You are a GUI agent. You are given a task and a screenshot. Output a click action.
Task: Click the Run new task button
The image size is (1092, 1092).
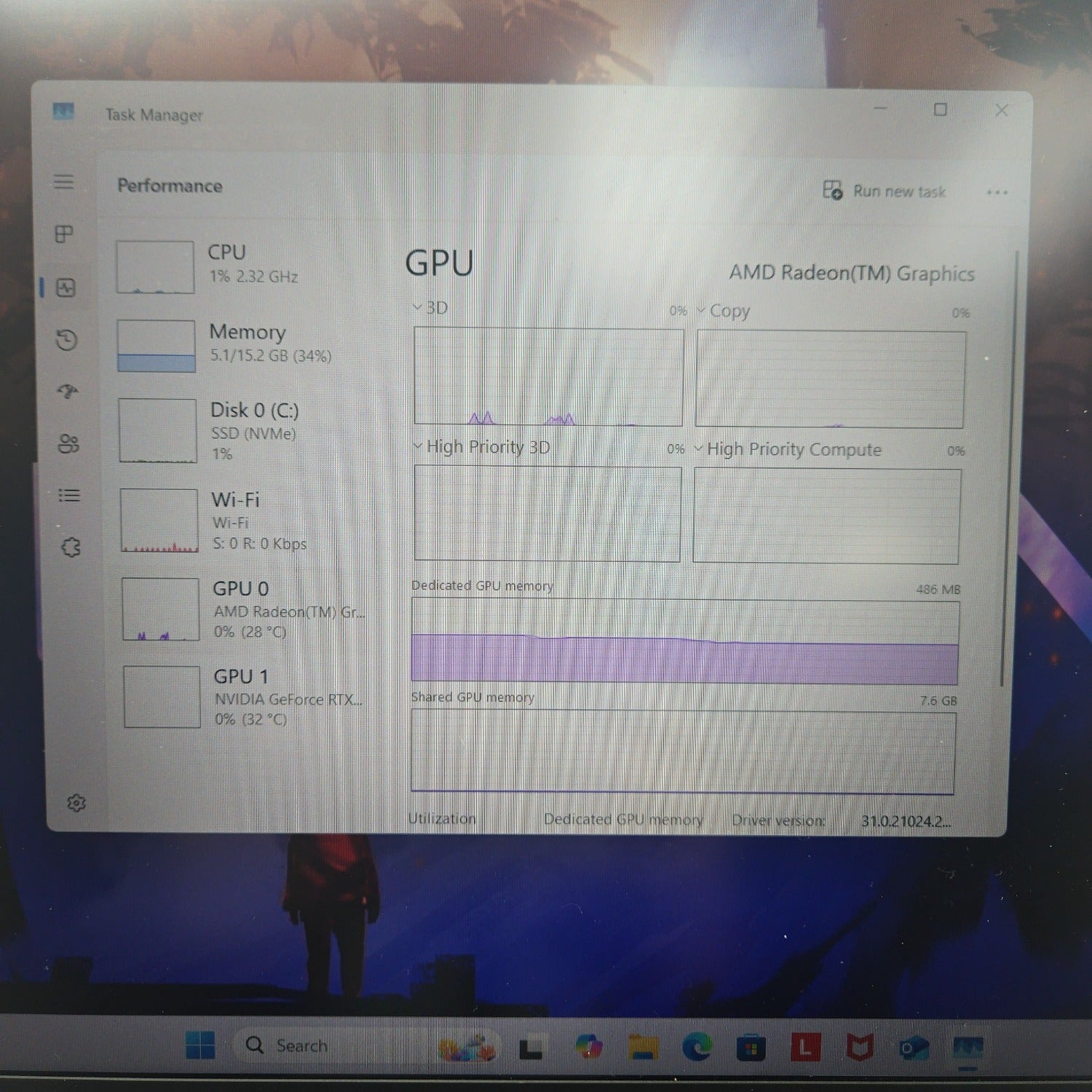coord(884,191)
